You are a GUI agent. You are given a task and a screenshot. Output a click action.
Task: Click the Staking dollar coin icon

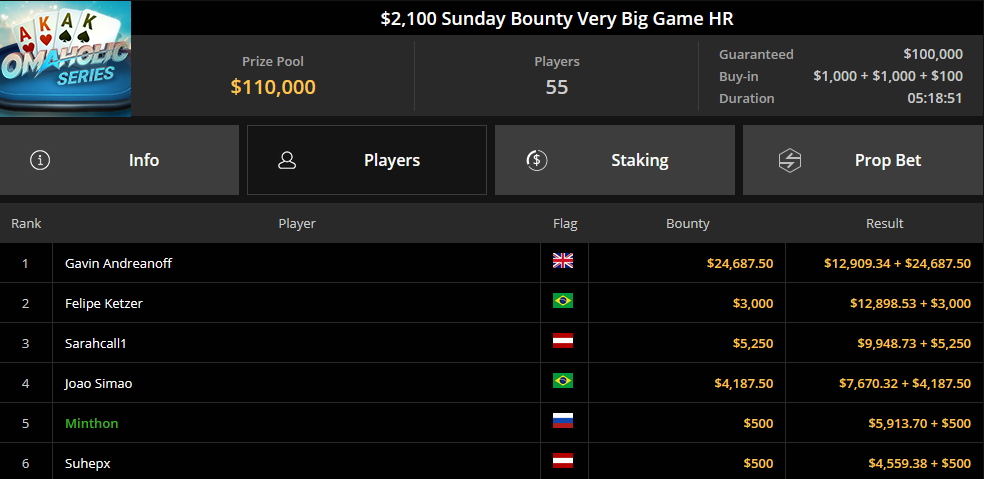click(x=537, y=160)
